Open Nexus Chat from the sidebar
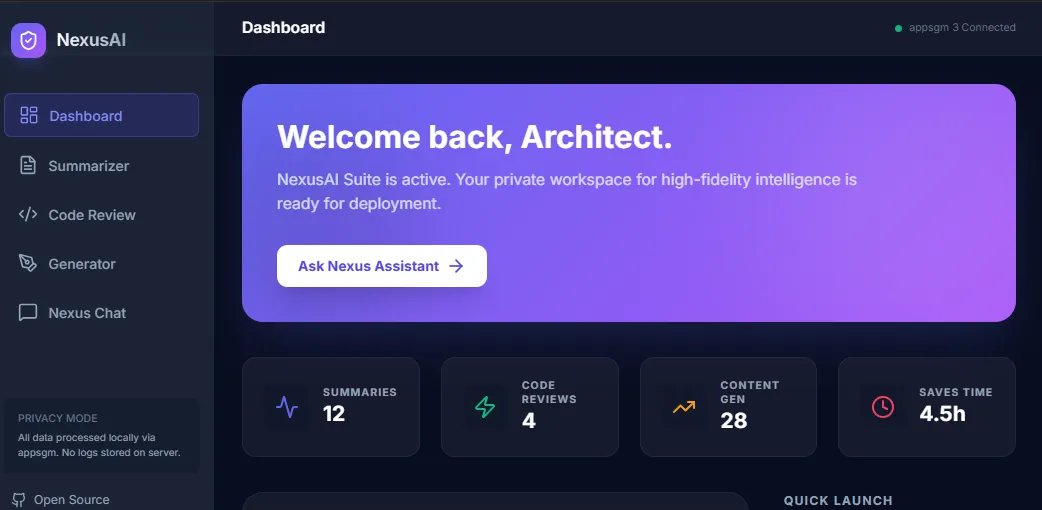Screen dimensions: 1042x510 pyautogui.click(x=87, y=313)
